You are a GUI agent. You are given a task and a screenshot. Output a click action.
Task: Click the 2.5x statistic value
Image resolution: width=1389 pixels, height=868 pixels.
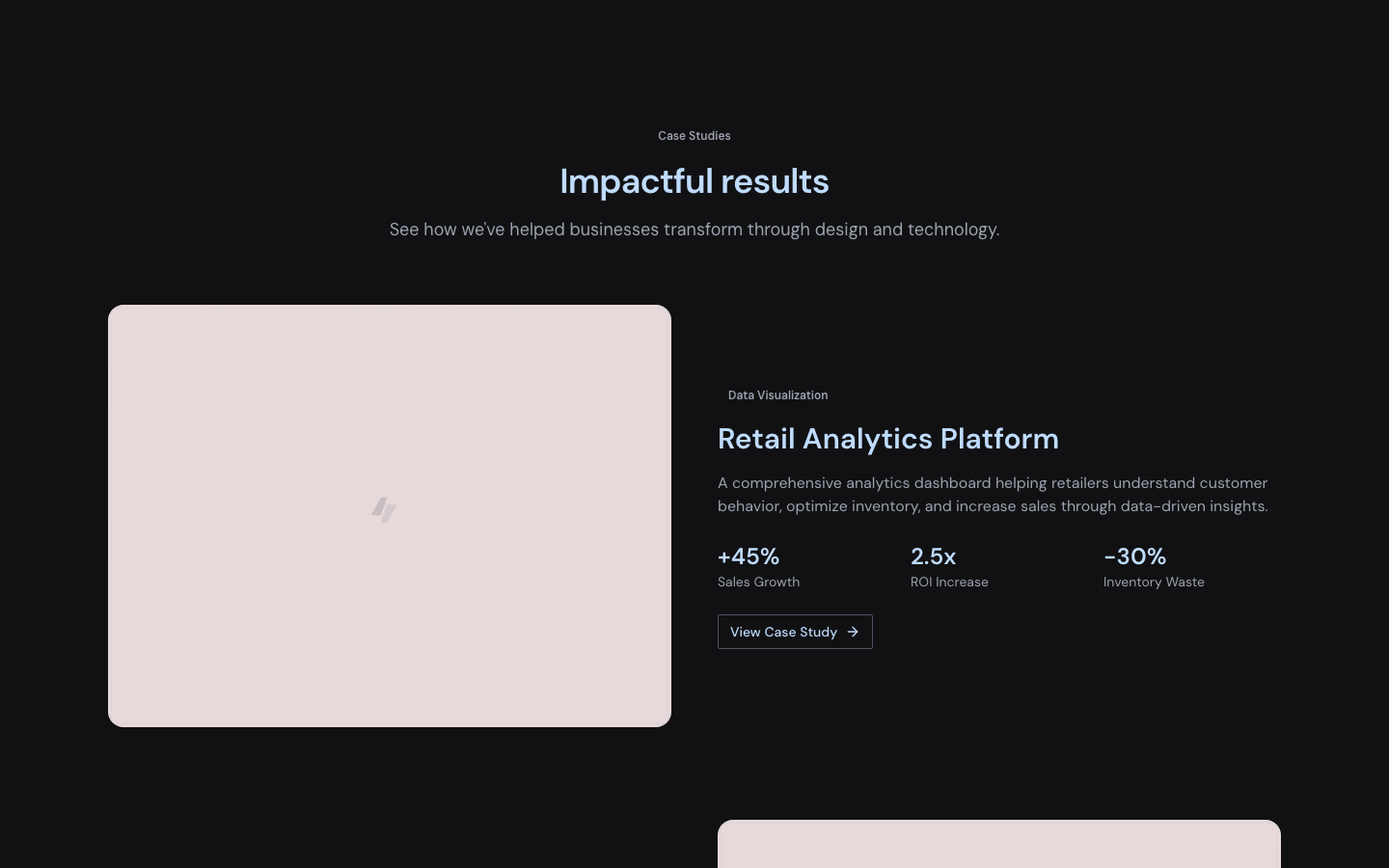tap(933, 556)
